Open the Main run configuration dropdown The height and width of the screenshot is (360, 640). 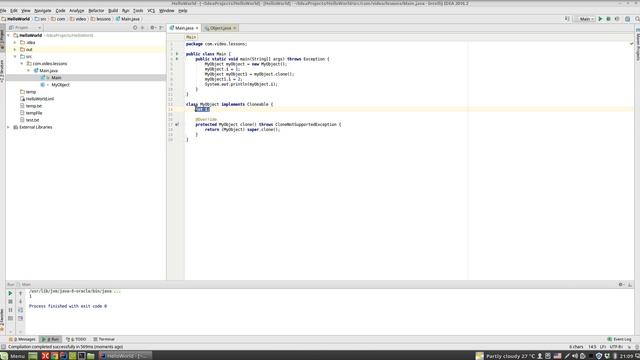click(584, 19)
